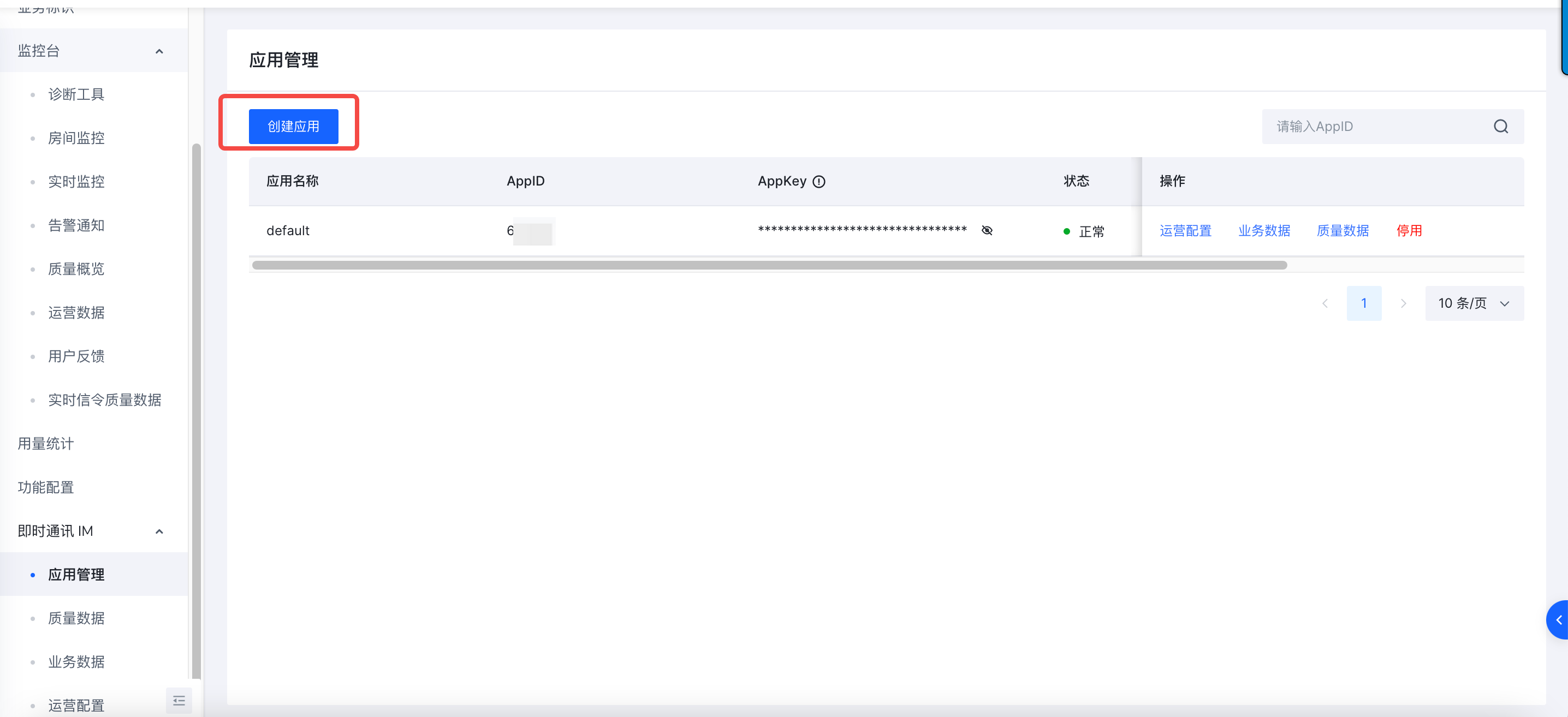Open 运营数据 in sidebar
Screen dimensions: 1568x717
click(76, 313)
